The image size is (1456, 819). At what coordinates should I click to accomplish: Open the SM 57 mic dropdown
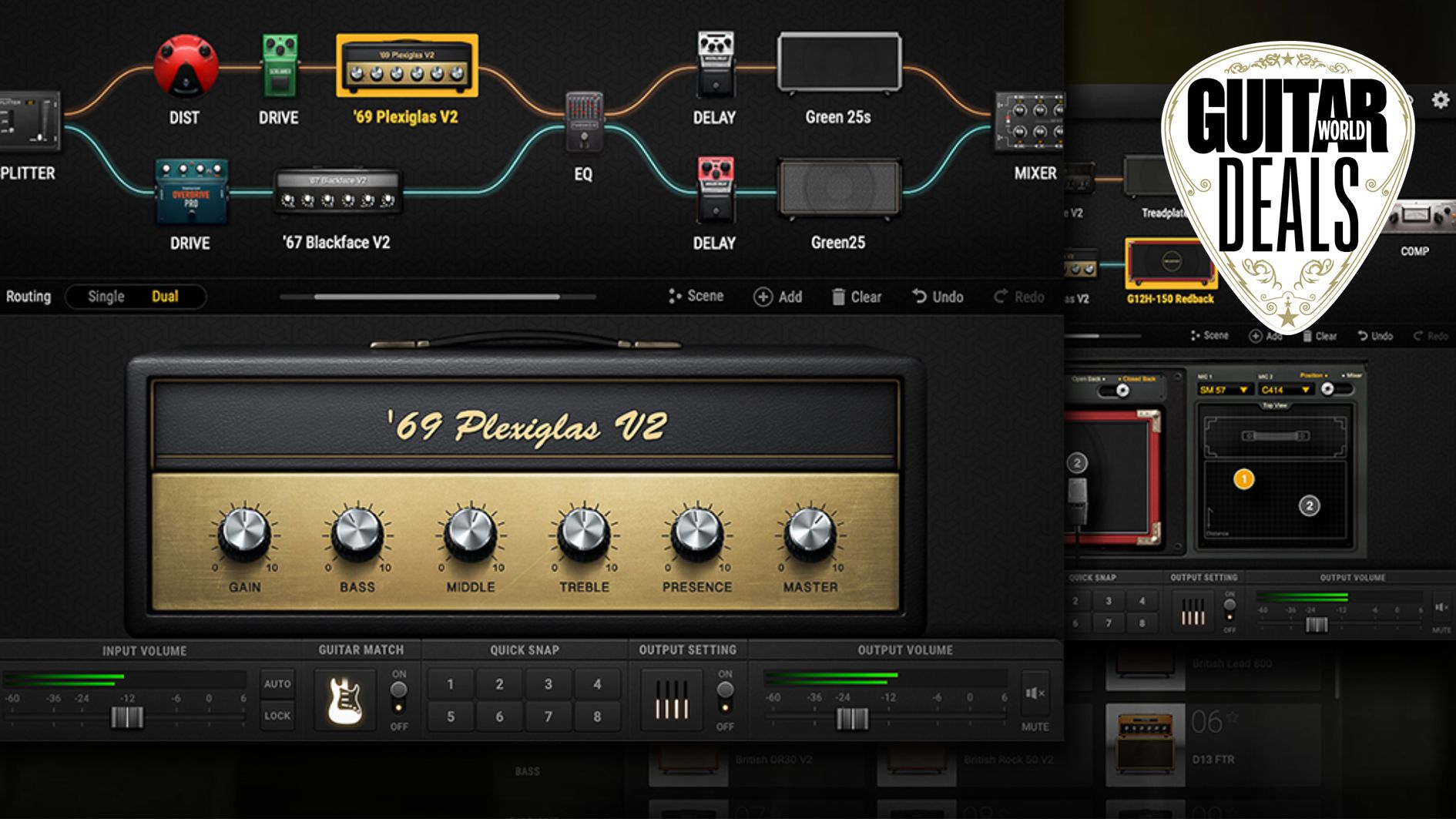click(x=1223, y=390)
